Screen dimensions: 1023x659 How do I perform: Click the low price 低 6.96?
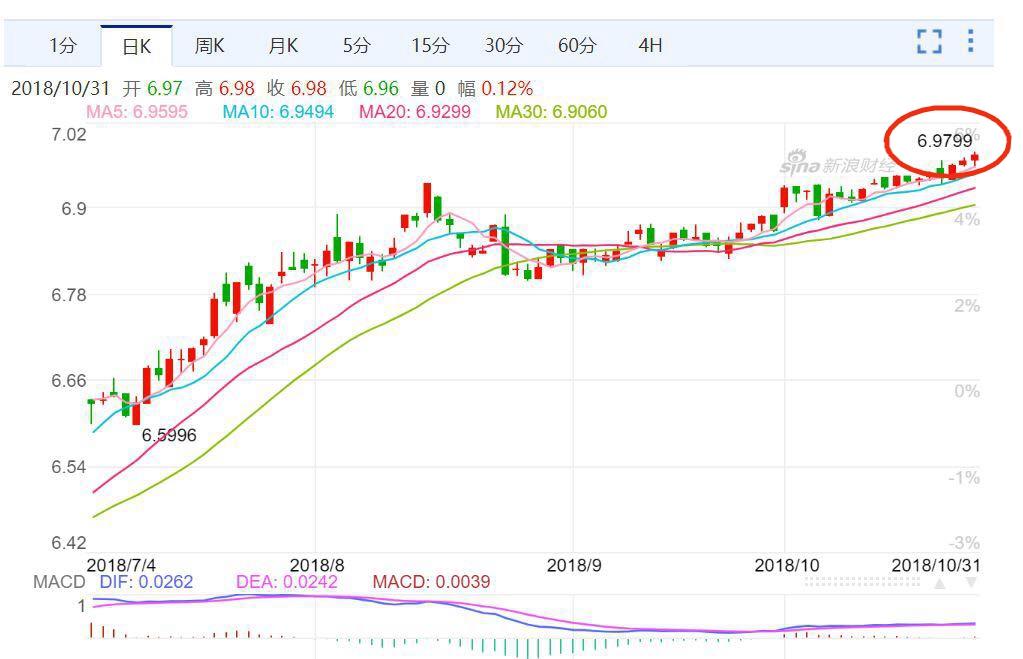(x=369, y=88)
